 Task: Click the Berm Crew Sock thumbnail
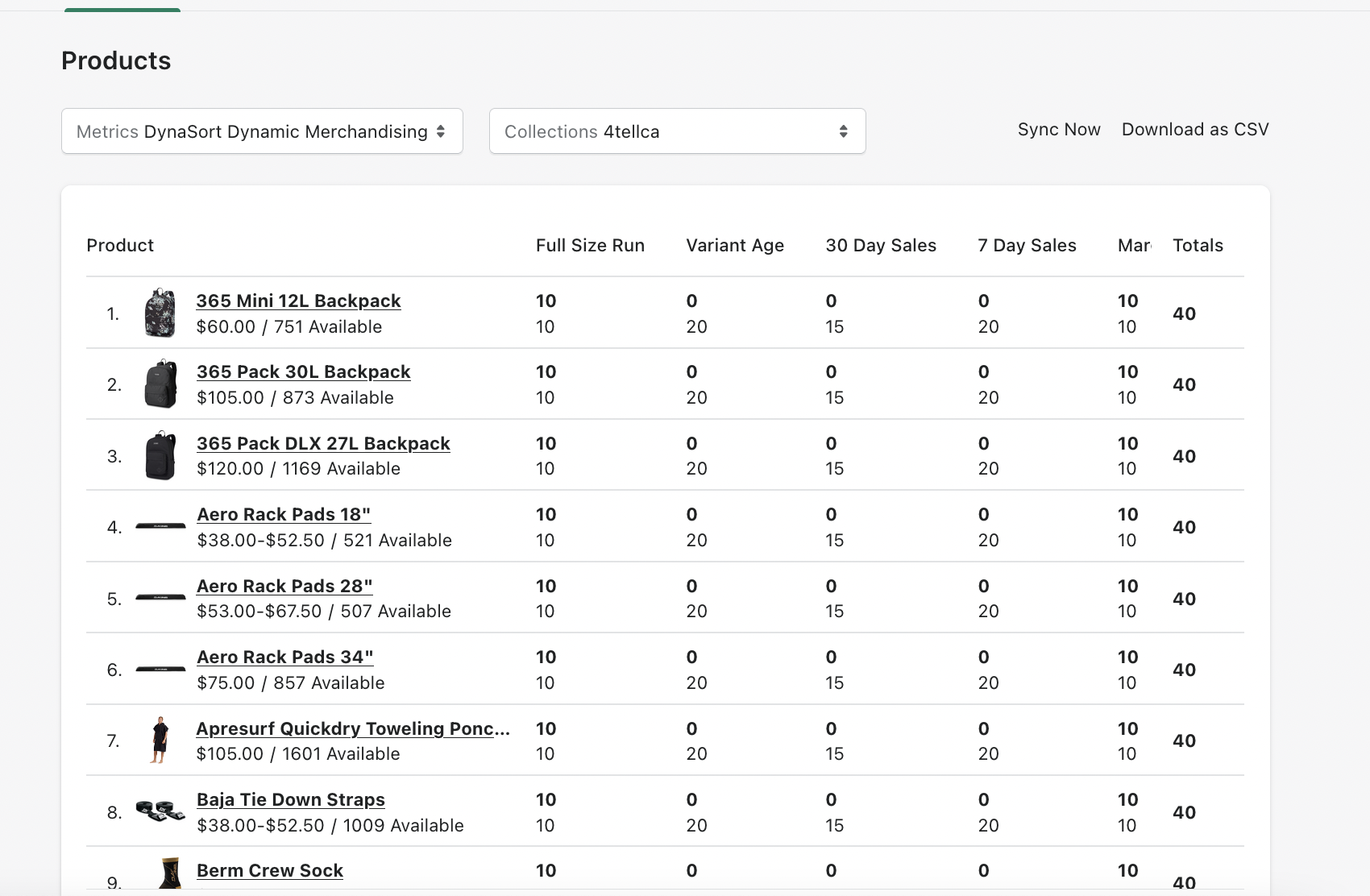[x=169, y=873]
